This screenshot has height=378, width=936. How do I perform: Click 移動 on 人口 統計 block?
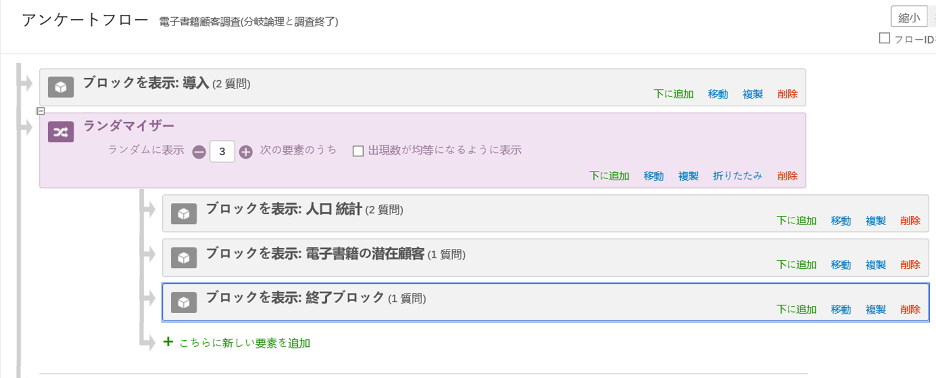click(841, 220)
